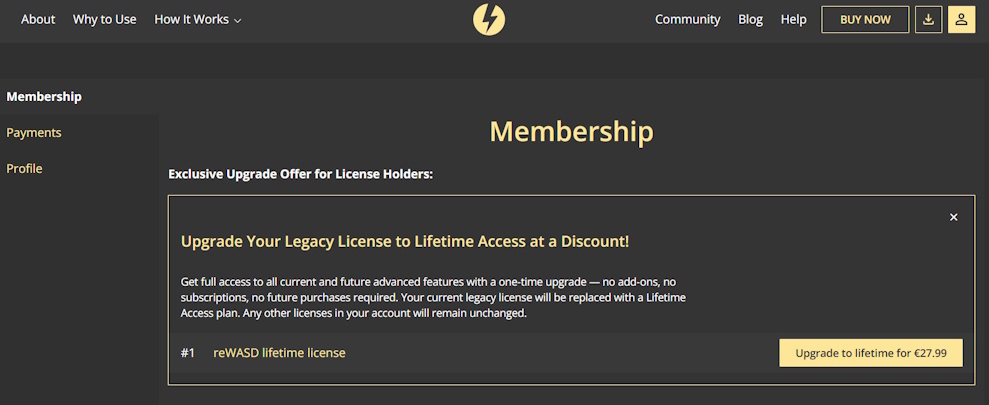Click the Upgrade Your Legacy License heading
The height and width of the screenshot is (405, 989).
click(x=405, y=242)
